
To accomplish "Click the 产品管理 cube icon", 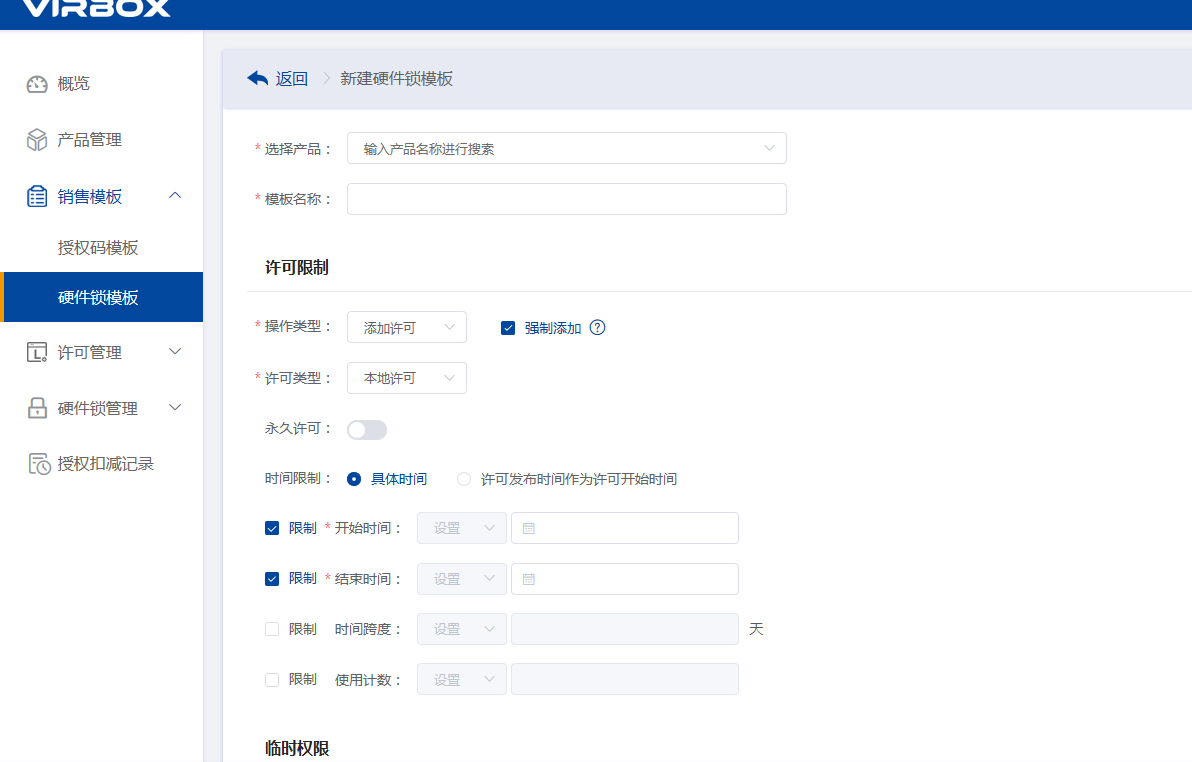I will pos(37,140).
